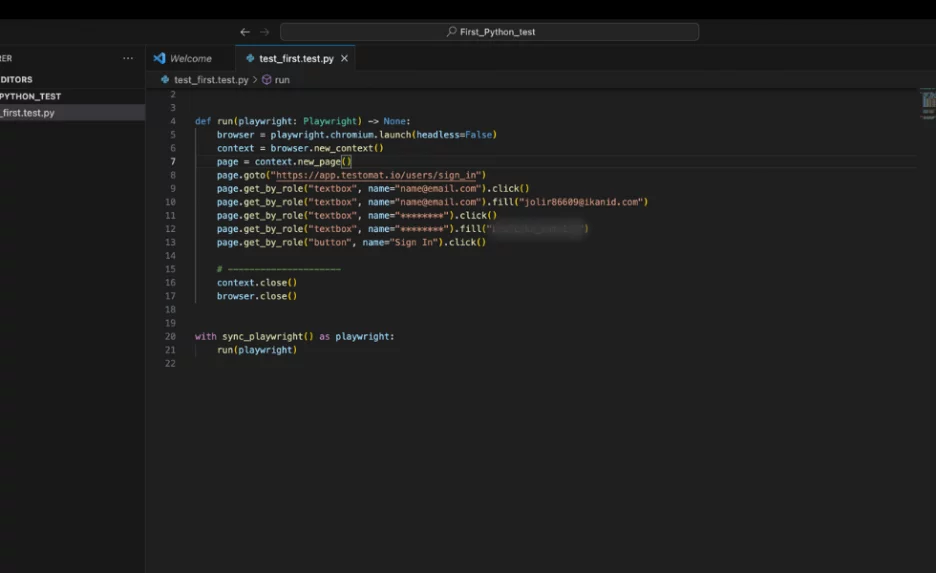Switch to the Welcome tab
Viewport: 936px width, 573px height.
click(x=190, y=59)
